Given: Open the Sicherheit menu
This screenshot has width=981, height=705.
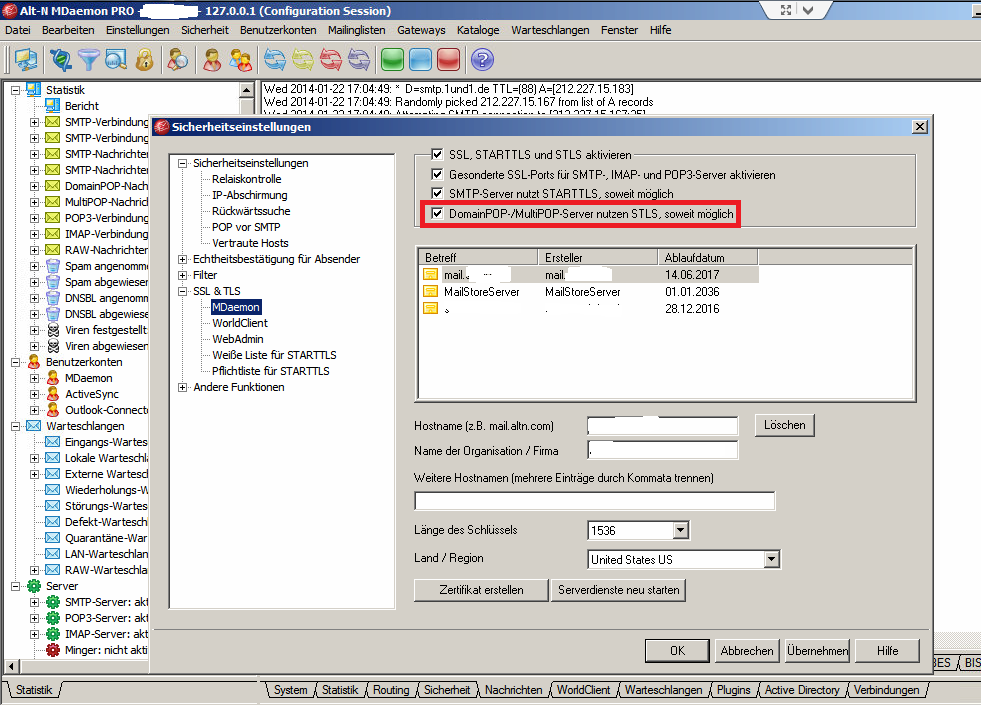Looking at the screenshot, I should pos(205,30).
